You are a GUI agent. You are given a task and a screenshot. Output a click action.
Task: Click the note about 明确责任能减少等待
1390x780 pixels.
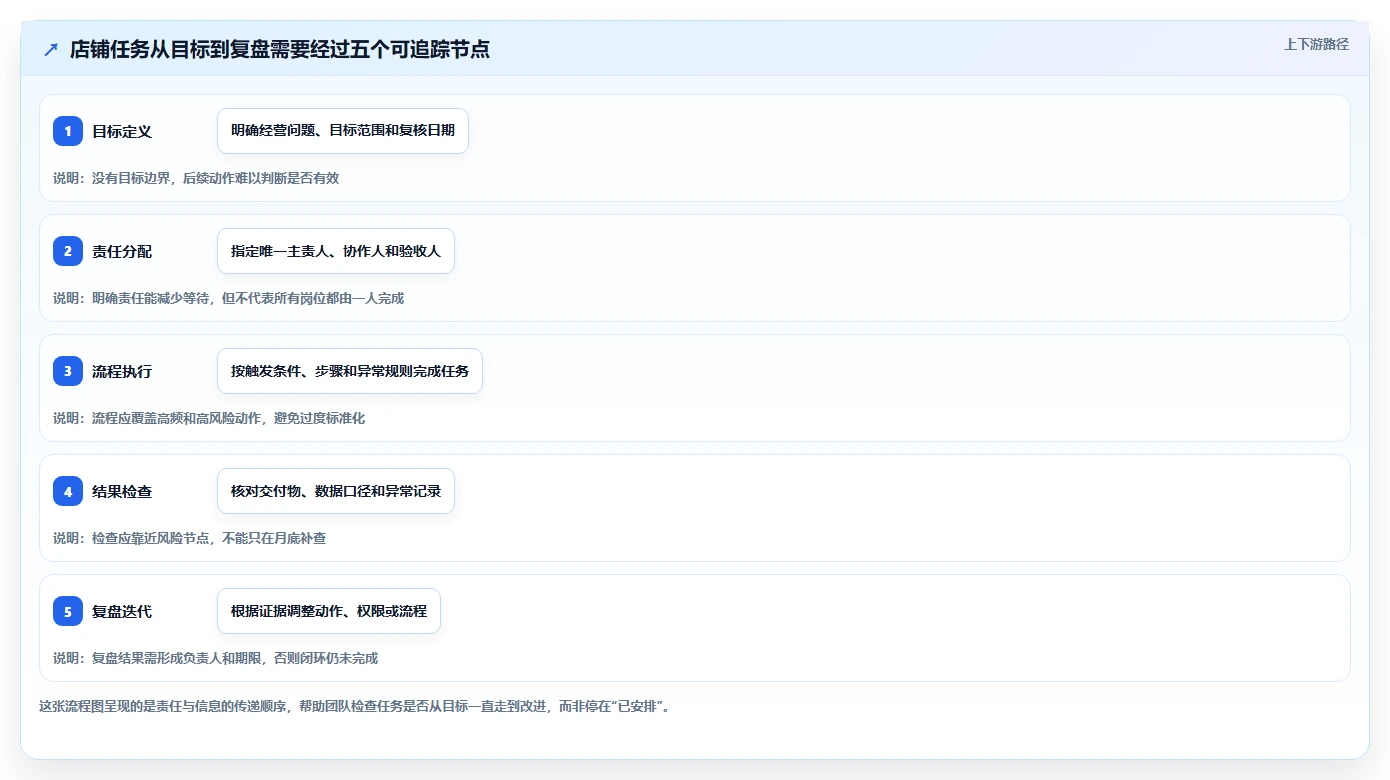click(228, 298)
